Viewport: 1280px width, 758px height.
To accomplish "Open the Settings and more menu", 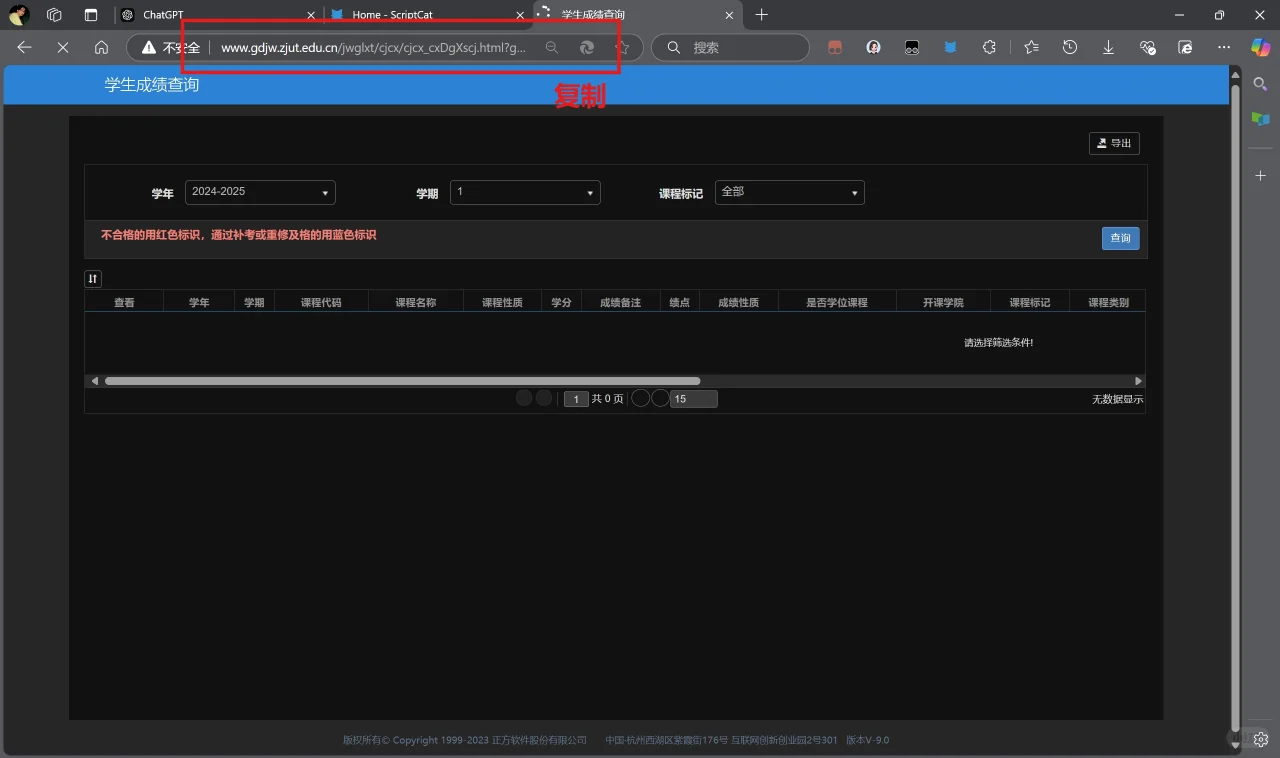I will [x=1224, y=47].
